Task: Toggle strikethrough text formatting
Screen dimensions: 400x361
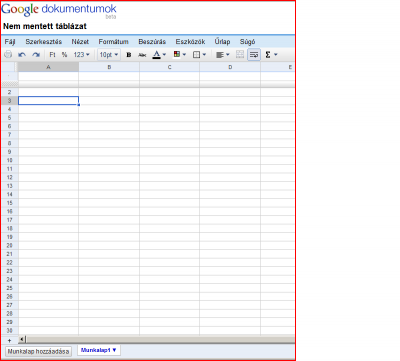Action: click(x=142, y=55)
